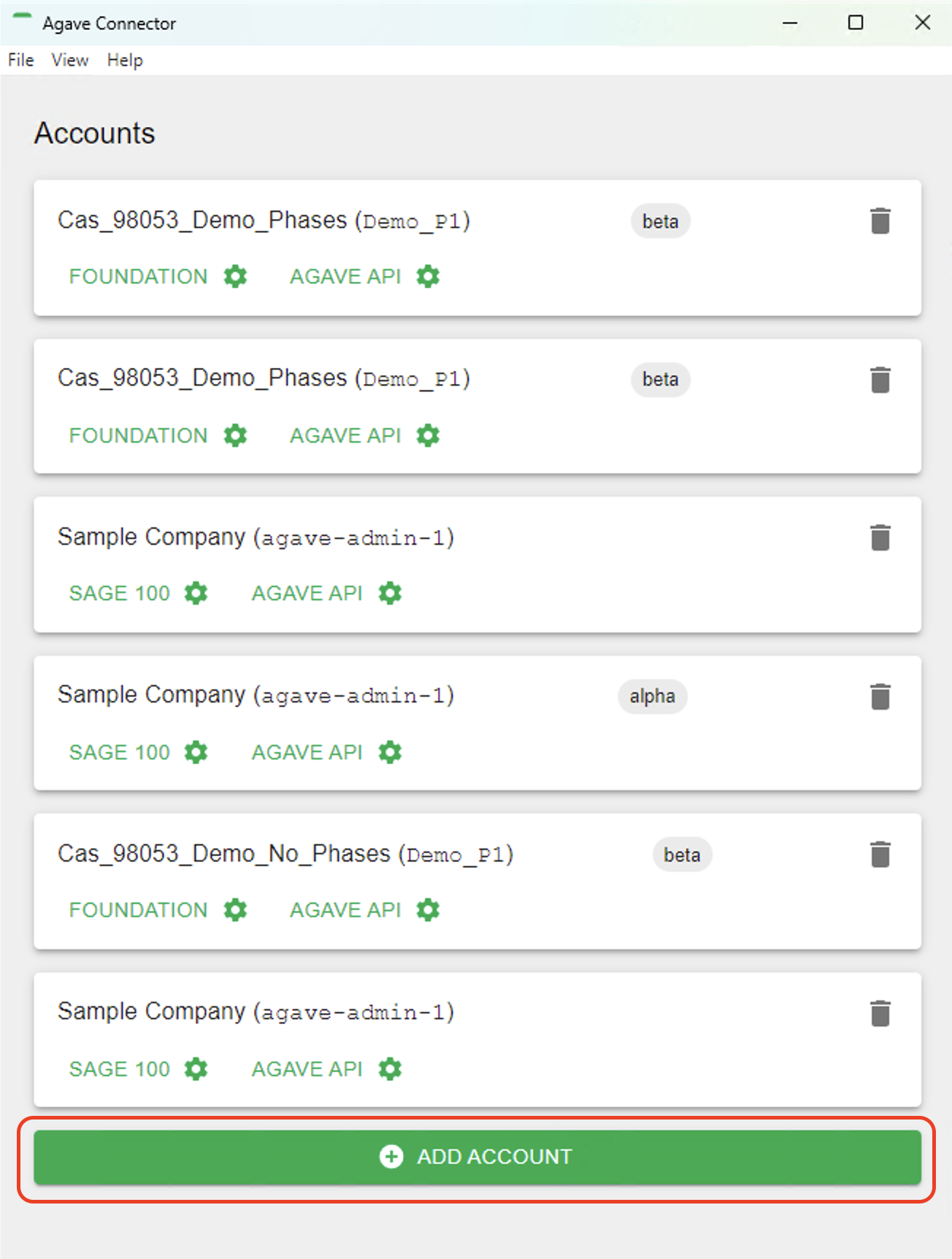
Task: Delete the first Cas_98053_Demo_Phases account
Action: (x=880, y=220)
